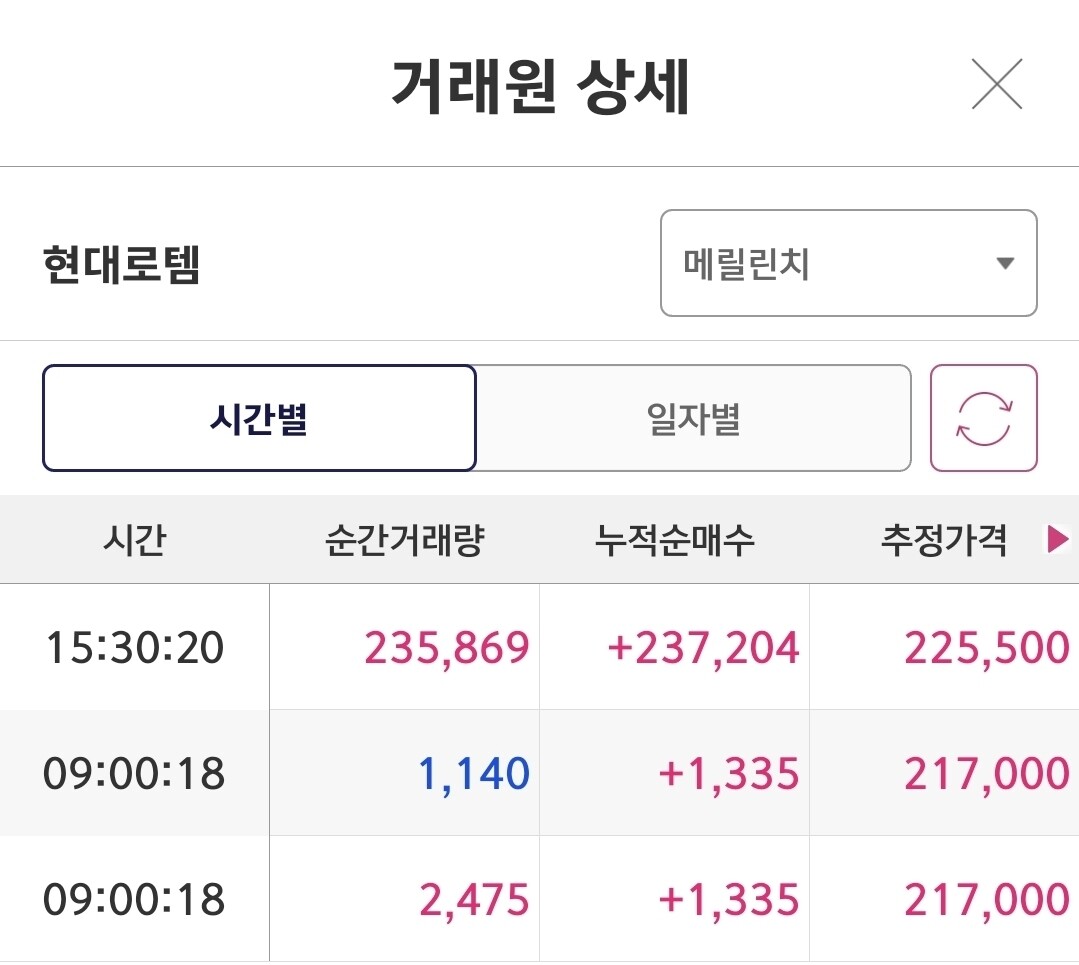Select the 15:30:20 time row
This screenshot has width=1079, height=965.
pos(134,648)
